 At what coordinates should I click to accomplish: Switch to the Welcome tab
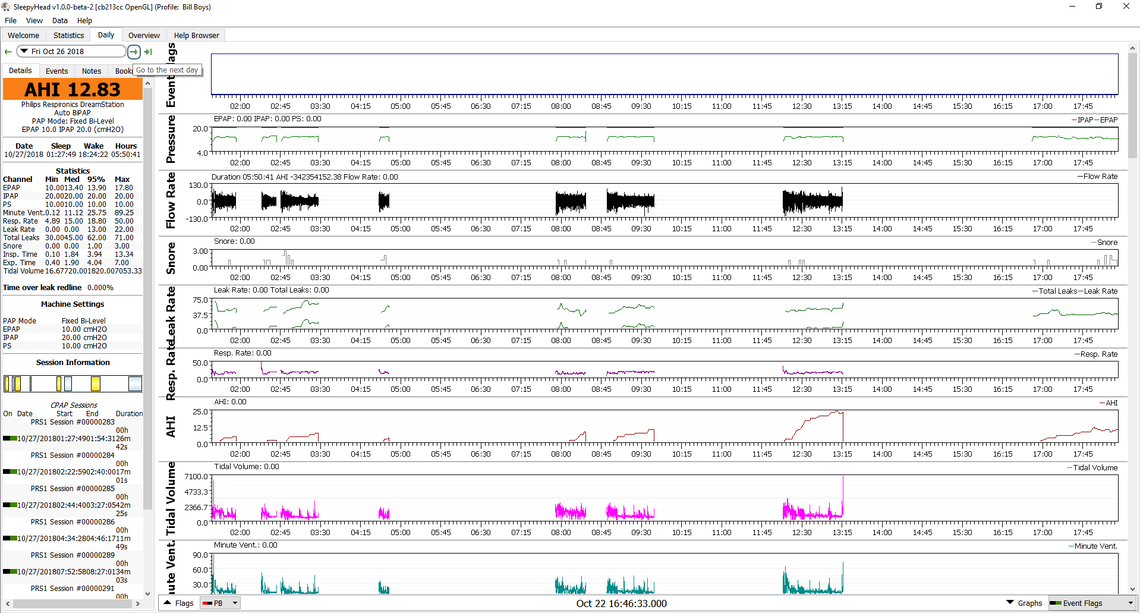coord(23,35)
